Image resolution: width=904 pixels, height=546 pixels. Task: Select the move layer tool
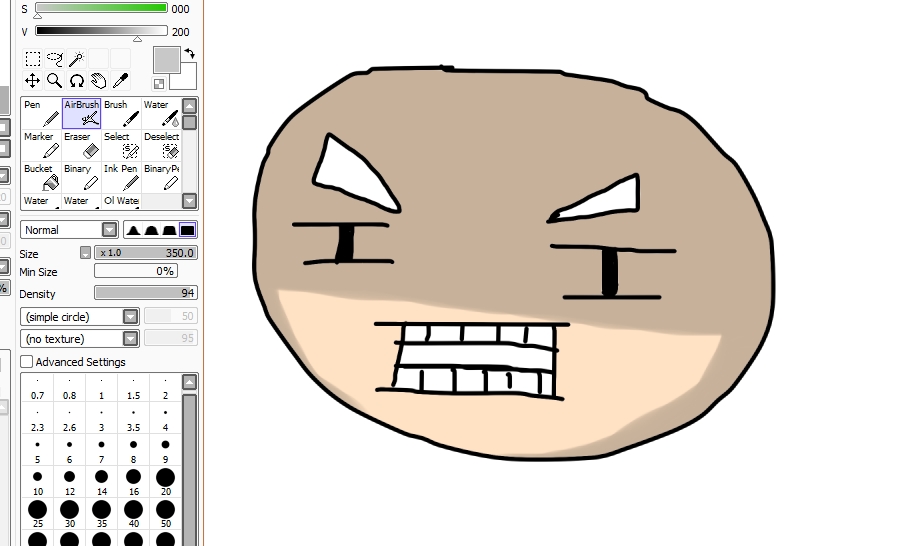33,81
